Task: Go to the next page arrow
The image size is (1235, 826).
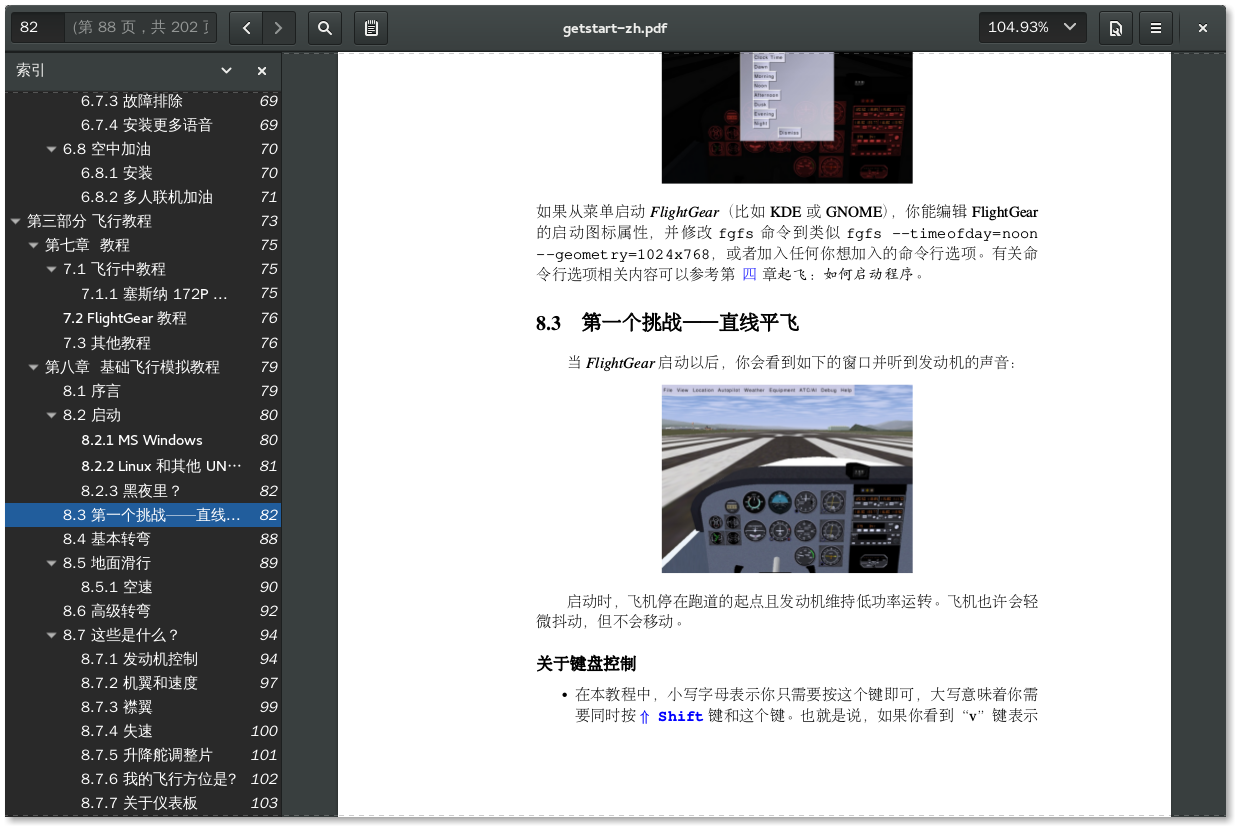Action: (277, 28)
